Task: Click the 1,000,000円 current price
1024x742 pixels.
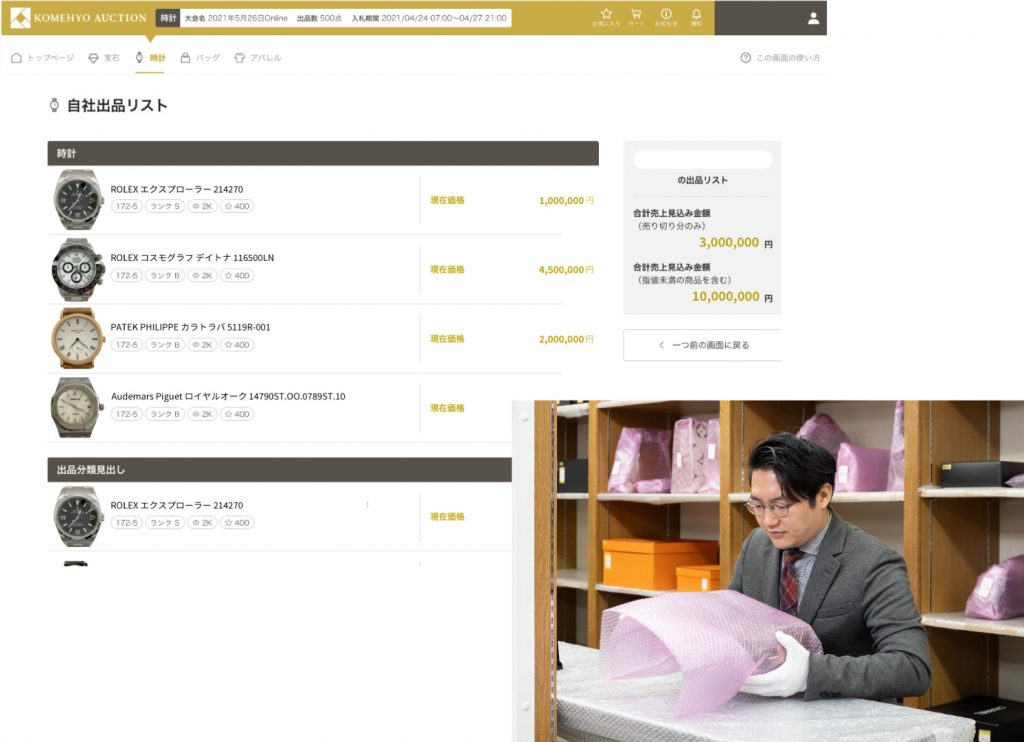Action: pos(566,201)
